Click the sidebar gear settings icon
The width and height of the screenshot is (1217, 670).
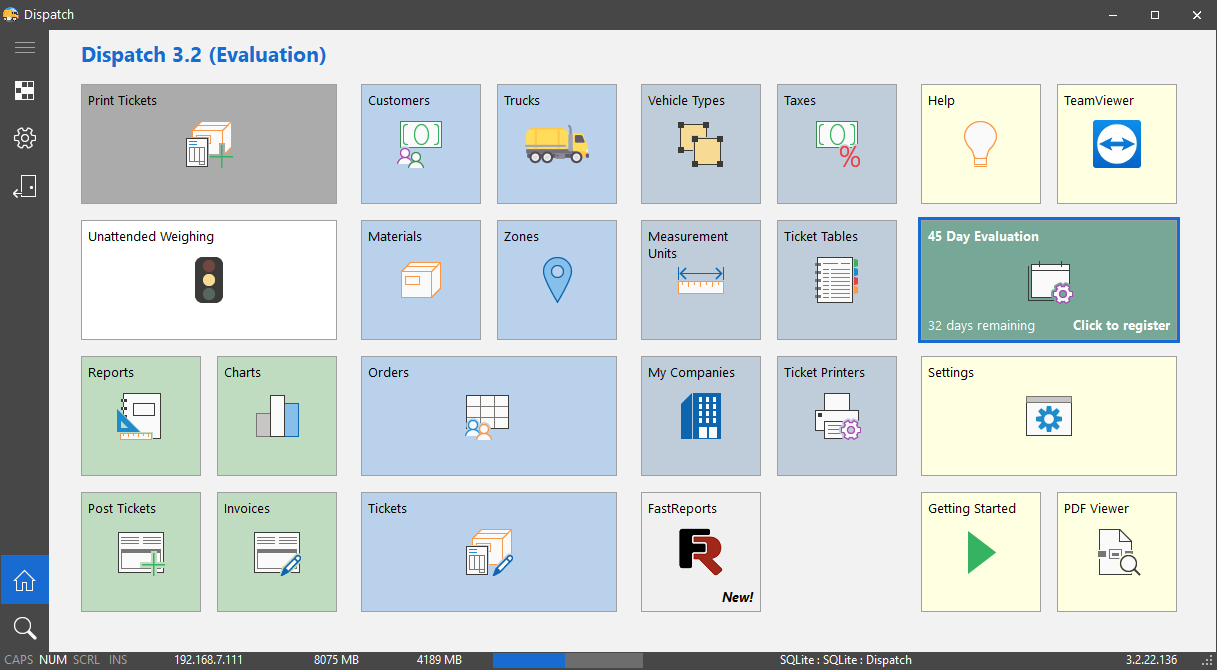point(25,138)
